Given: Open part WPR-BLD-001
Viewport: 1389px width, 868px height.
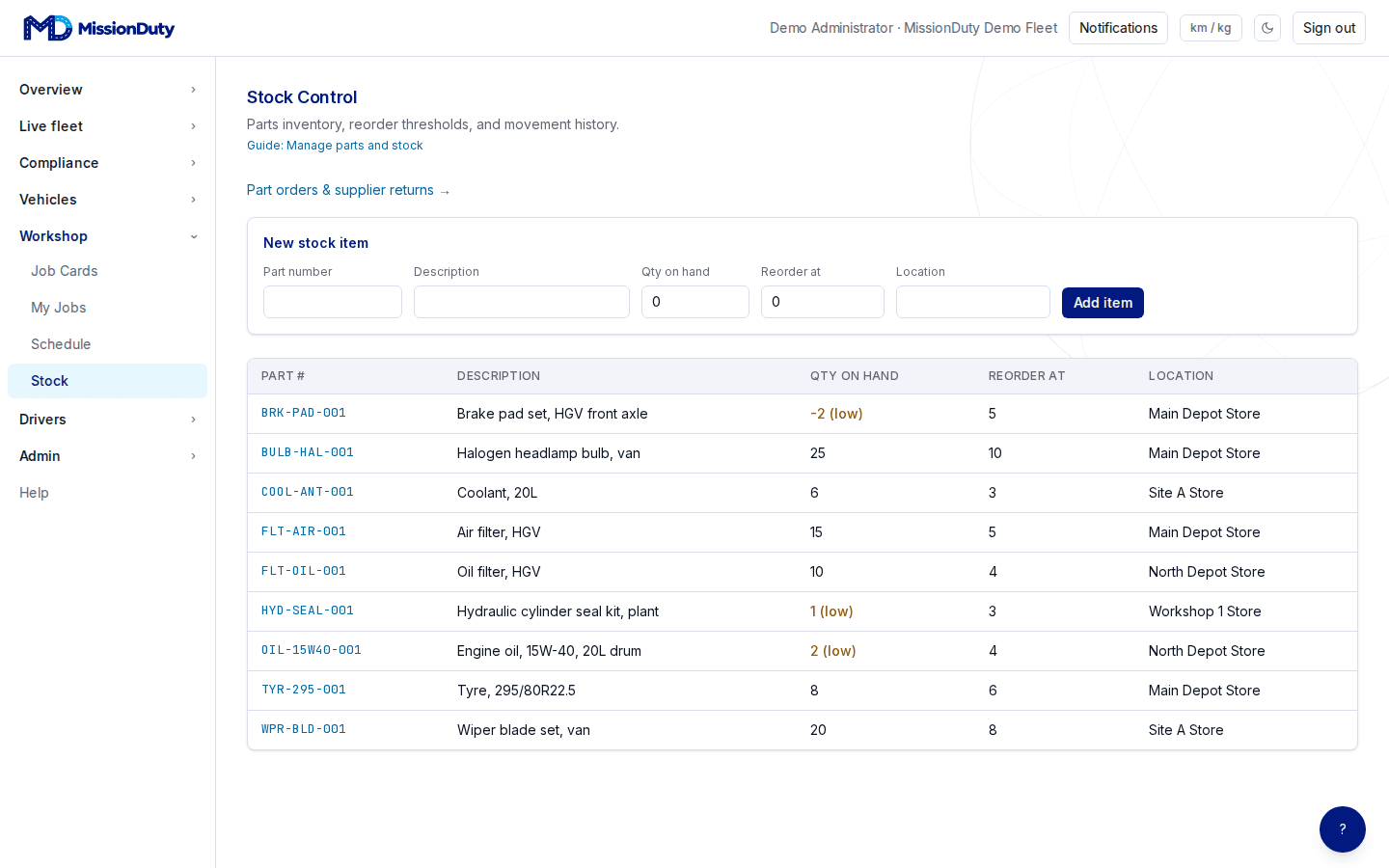Looking at the screenshot, I should [304, 729].
